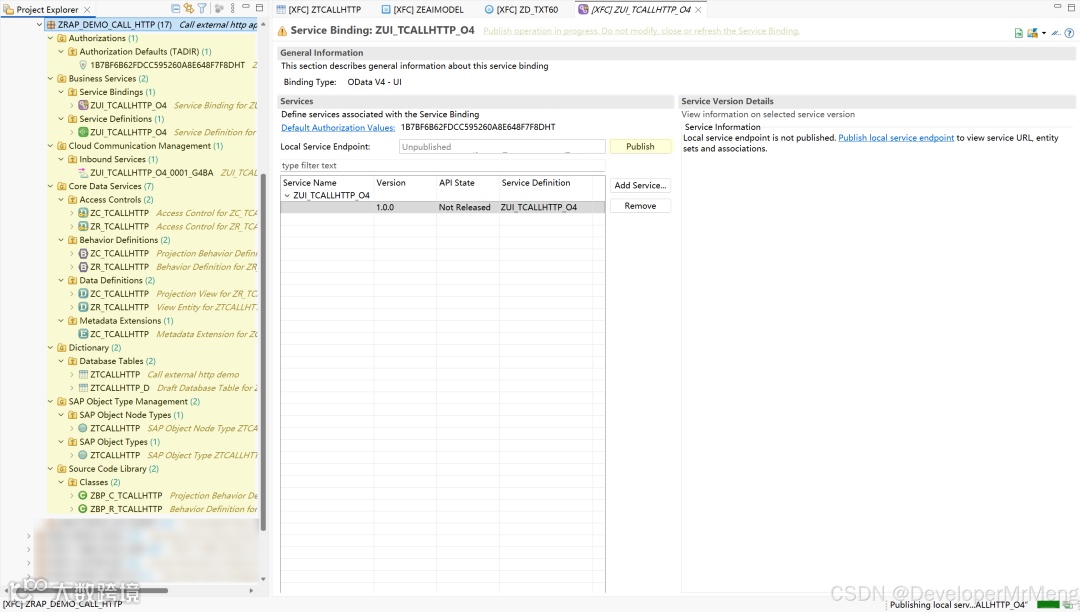The image size is (1080, 612).
Task: Collapse ZUI_TCALLHTTP_O4 row in services table
Action: [287, 196]
